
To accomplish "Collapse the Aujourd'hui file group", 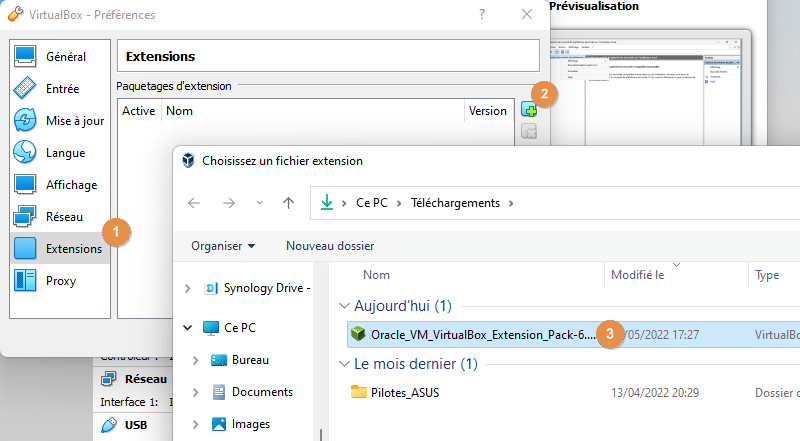I will (346, 305).
